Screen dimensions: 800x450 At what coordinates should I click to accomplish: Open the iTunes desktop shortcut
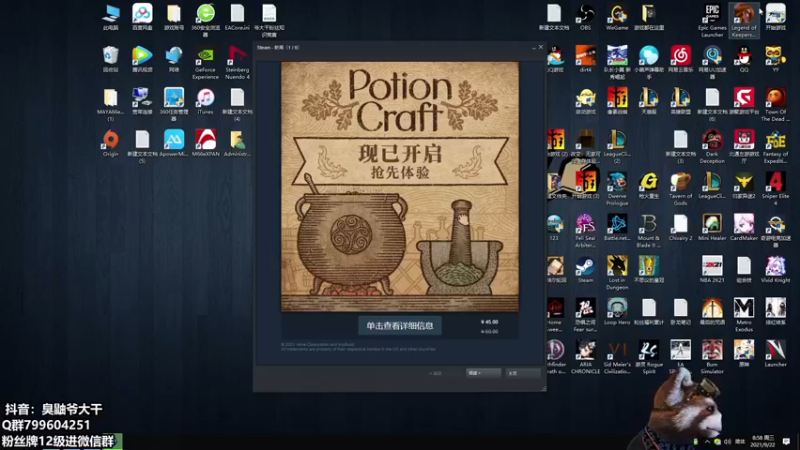tap(205, 101)
